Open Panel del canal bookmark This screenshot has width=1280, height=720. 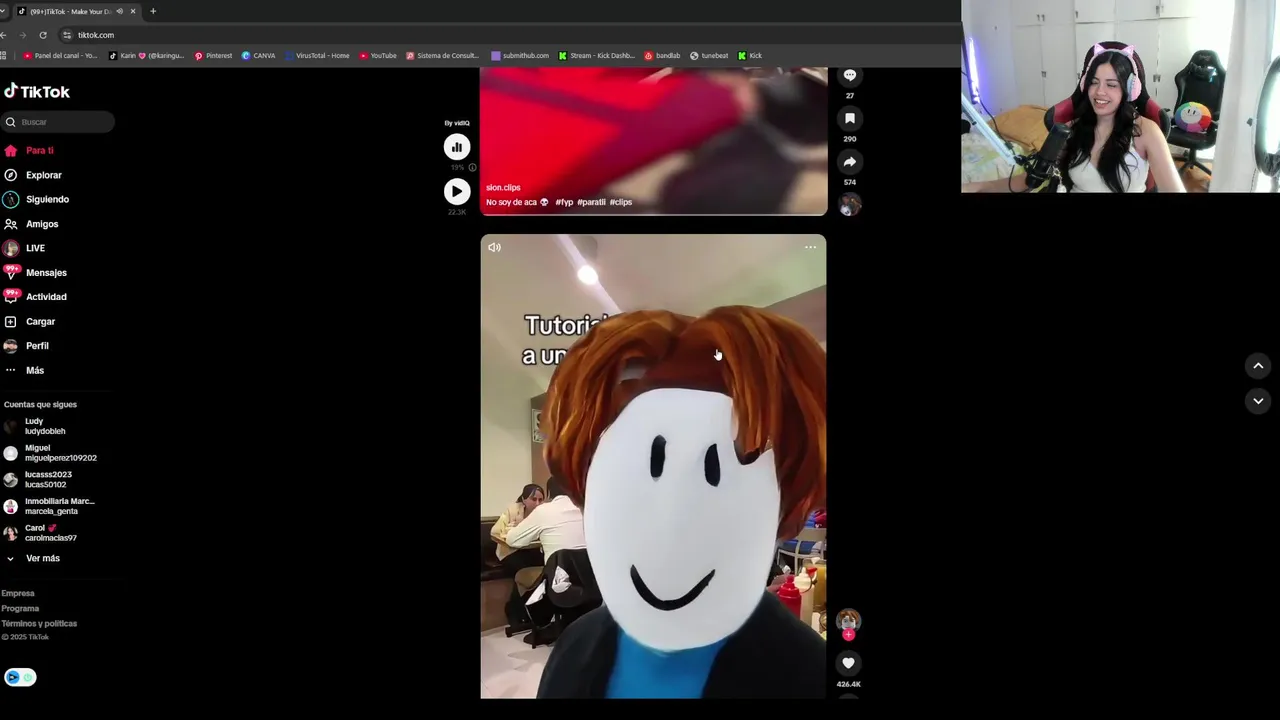[x=60, y=56]
